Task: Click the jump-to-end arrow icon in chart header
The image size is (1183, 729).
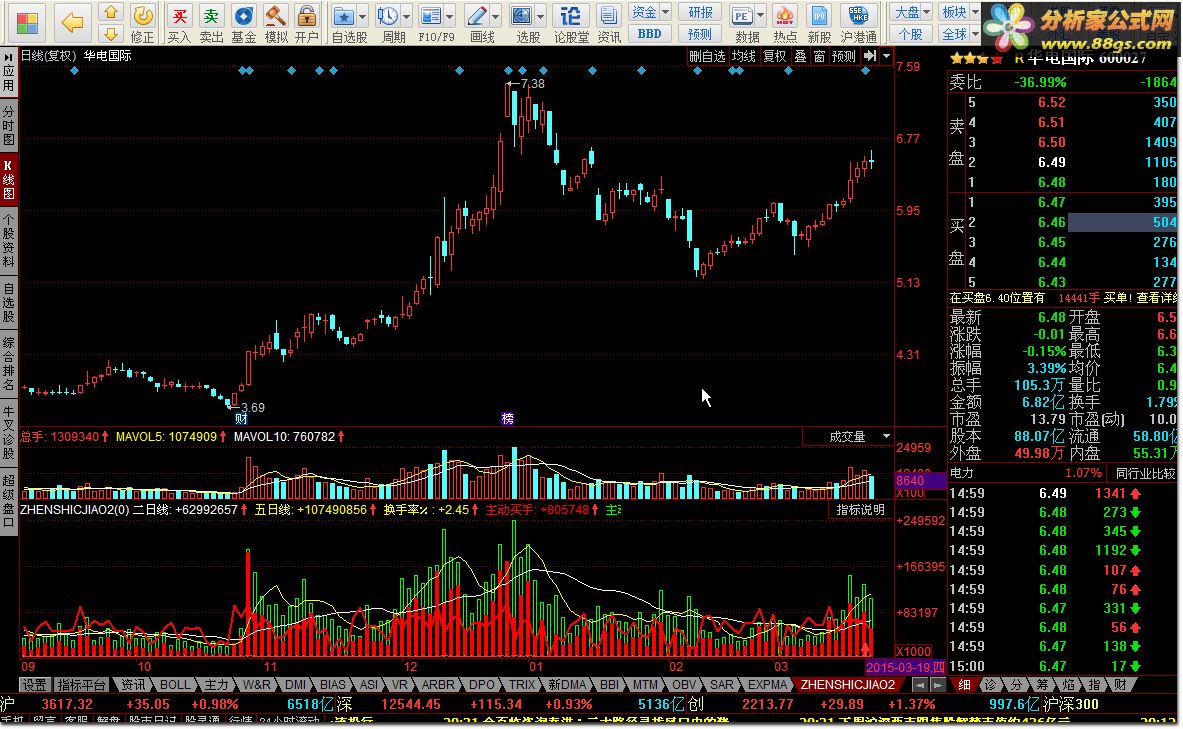Action: [870, 56]
